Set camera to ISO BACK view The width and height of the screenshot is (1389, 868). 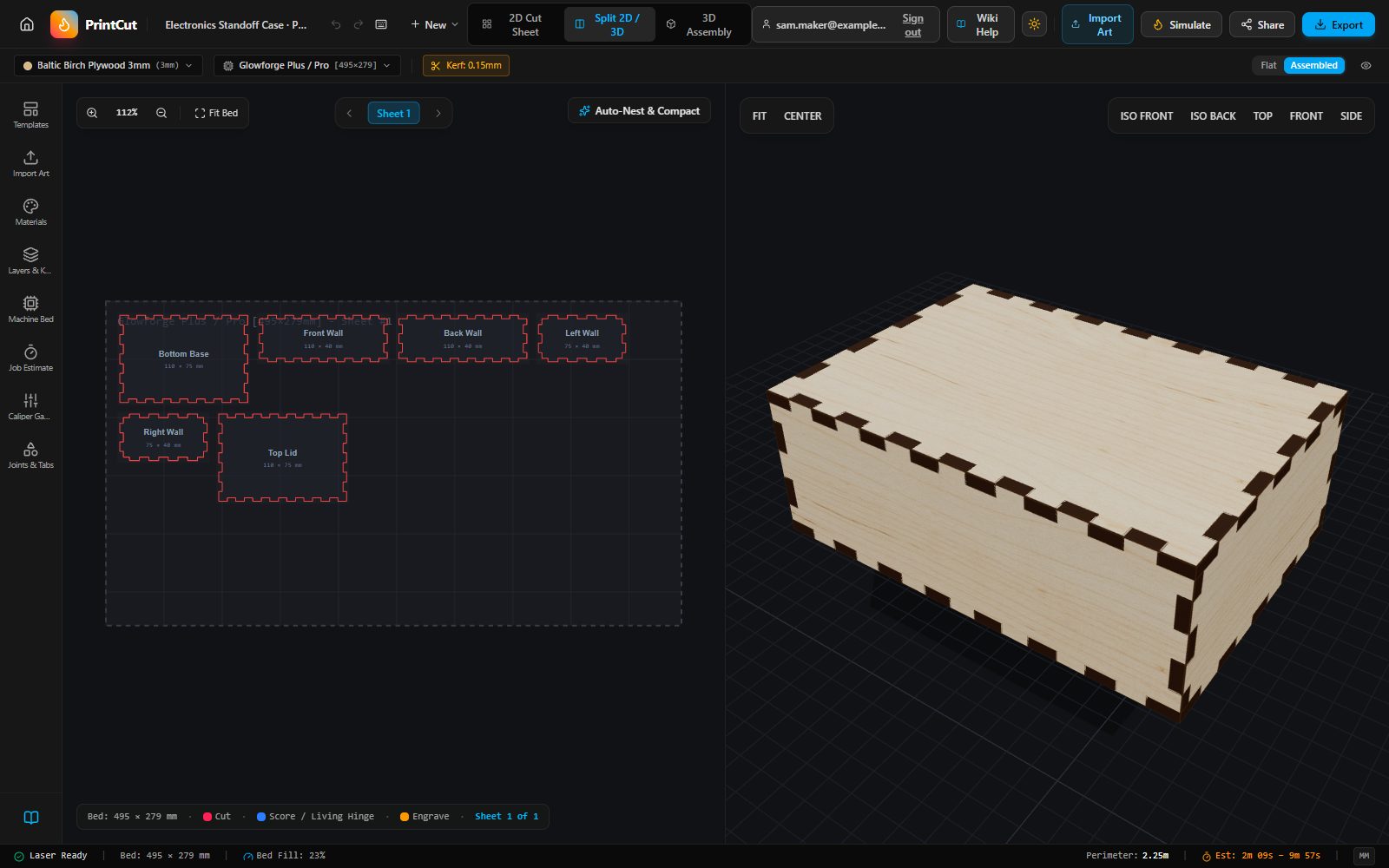point(1213,115)
